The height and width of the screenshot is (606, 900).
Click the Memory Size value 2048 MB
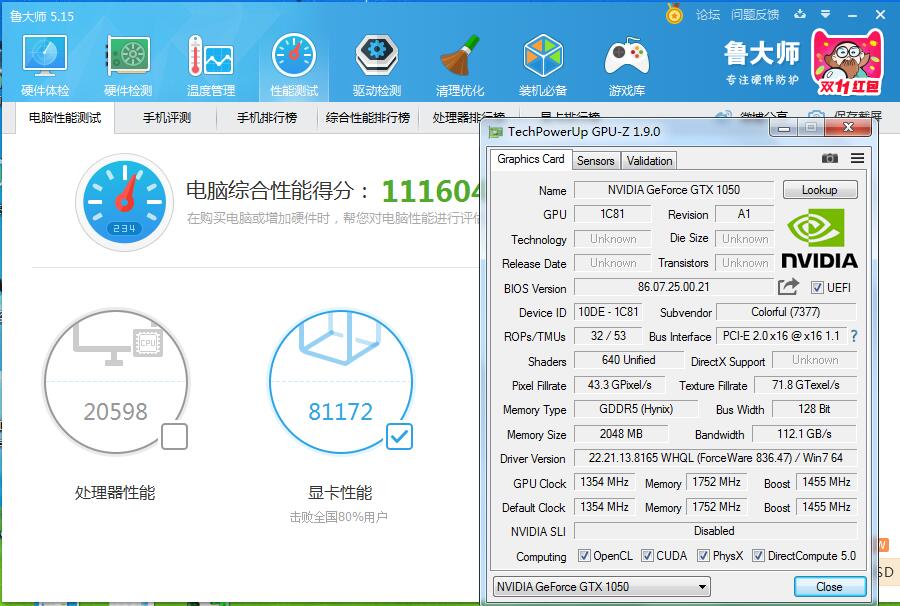[621, 434]
